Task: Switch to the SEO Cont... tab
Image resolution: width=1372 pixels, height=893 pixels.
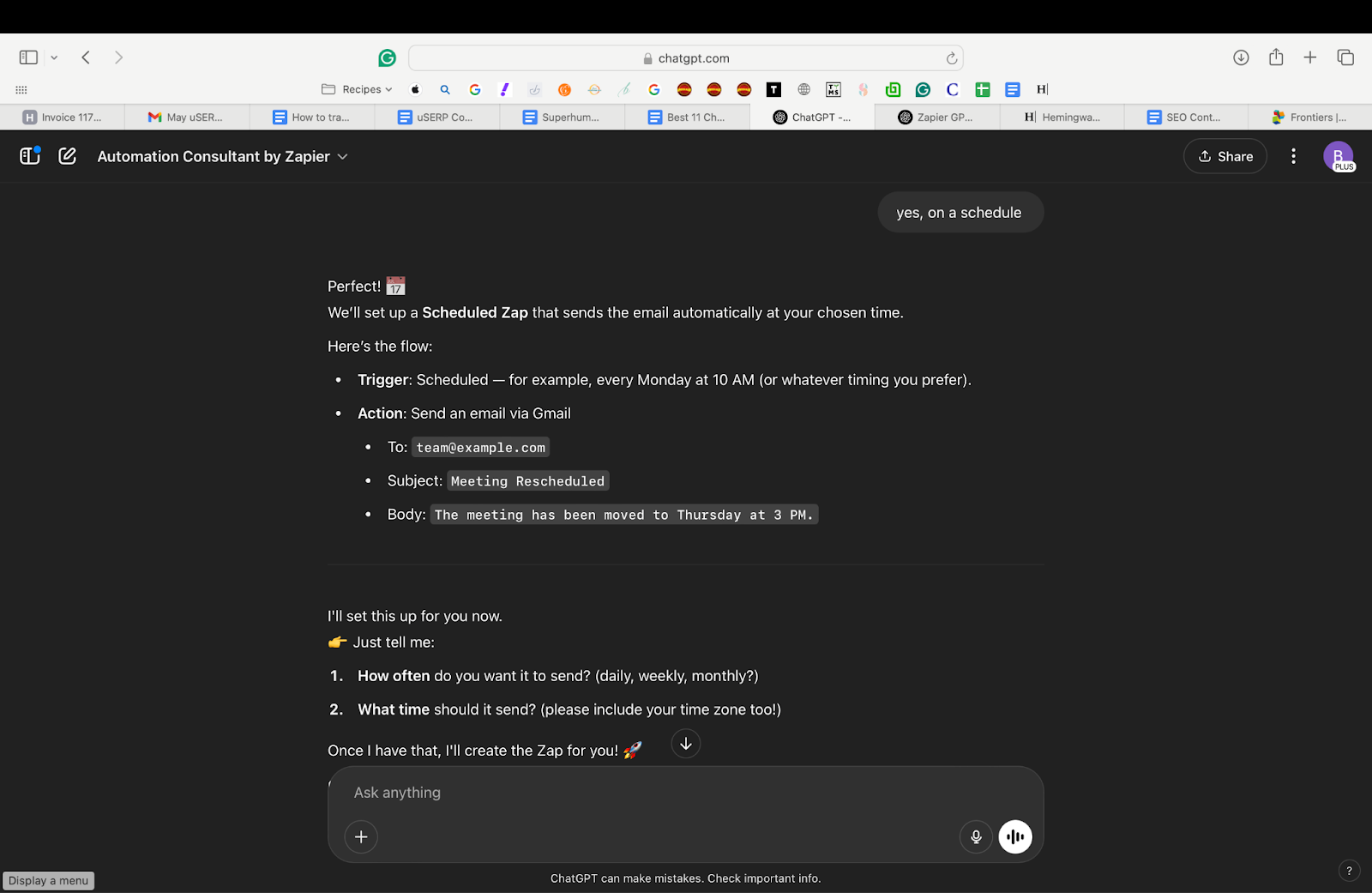Action: (x=1187, y=118)
